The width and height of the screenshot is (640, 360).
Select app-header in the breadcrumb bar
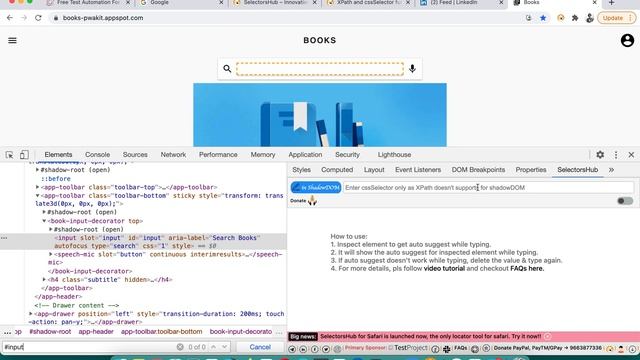(96, 332)
